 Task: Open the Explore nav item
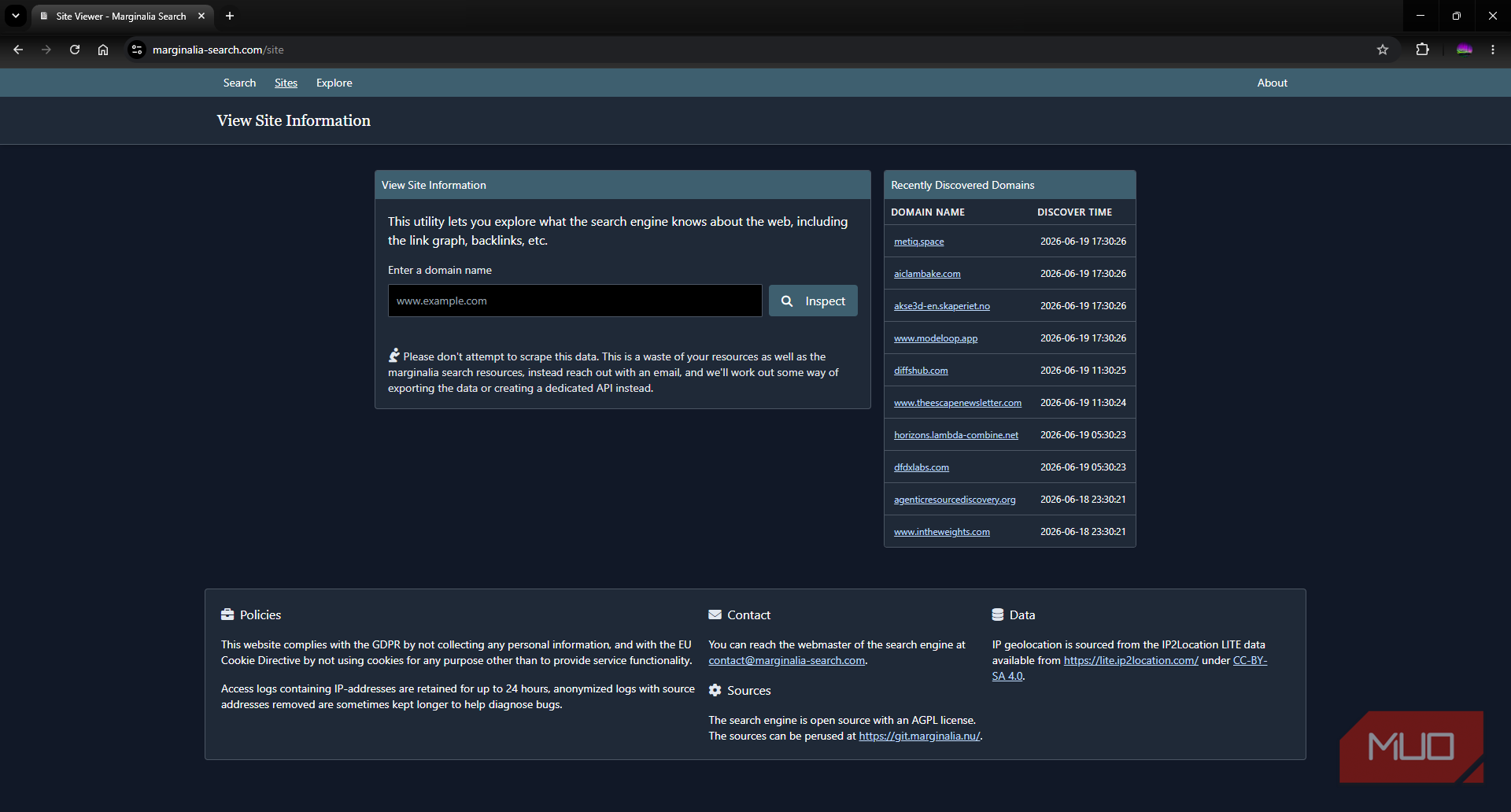pos(334,83)
